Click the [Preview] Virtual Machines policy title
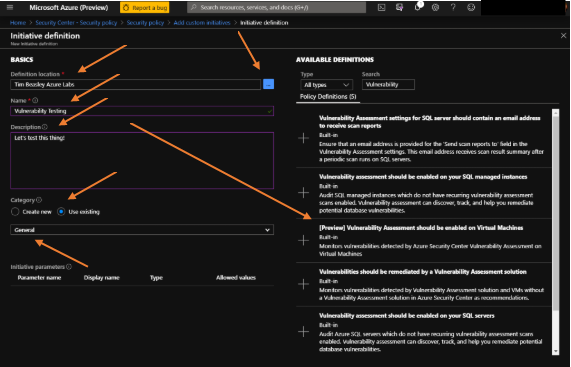 [x=421, y=228]
